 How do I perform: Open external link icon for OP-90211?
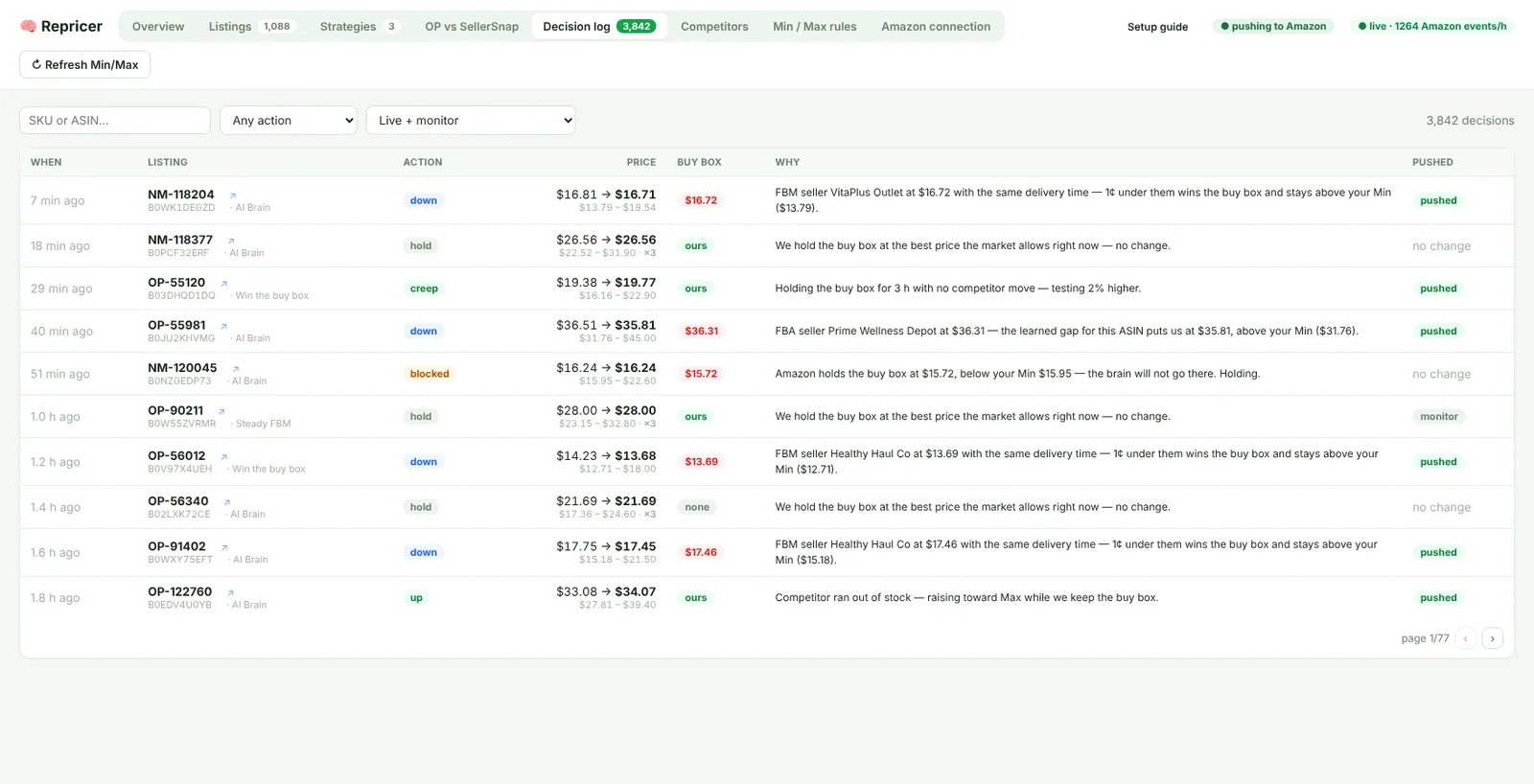pos(221,411)
